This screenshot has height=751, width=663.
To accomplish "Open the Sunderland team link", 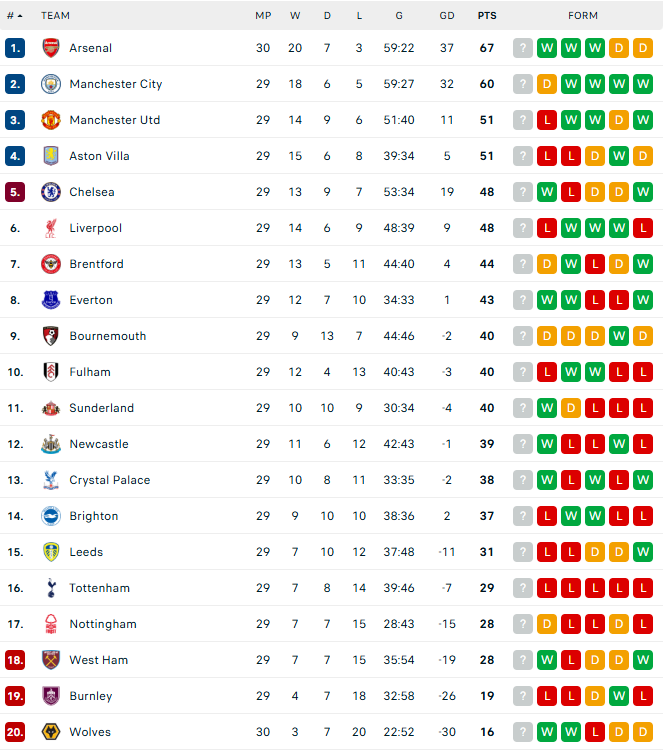I will (x=101, y=408).
